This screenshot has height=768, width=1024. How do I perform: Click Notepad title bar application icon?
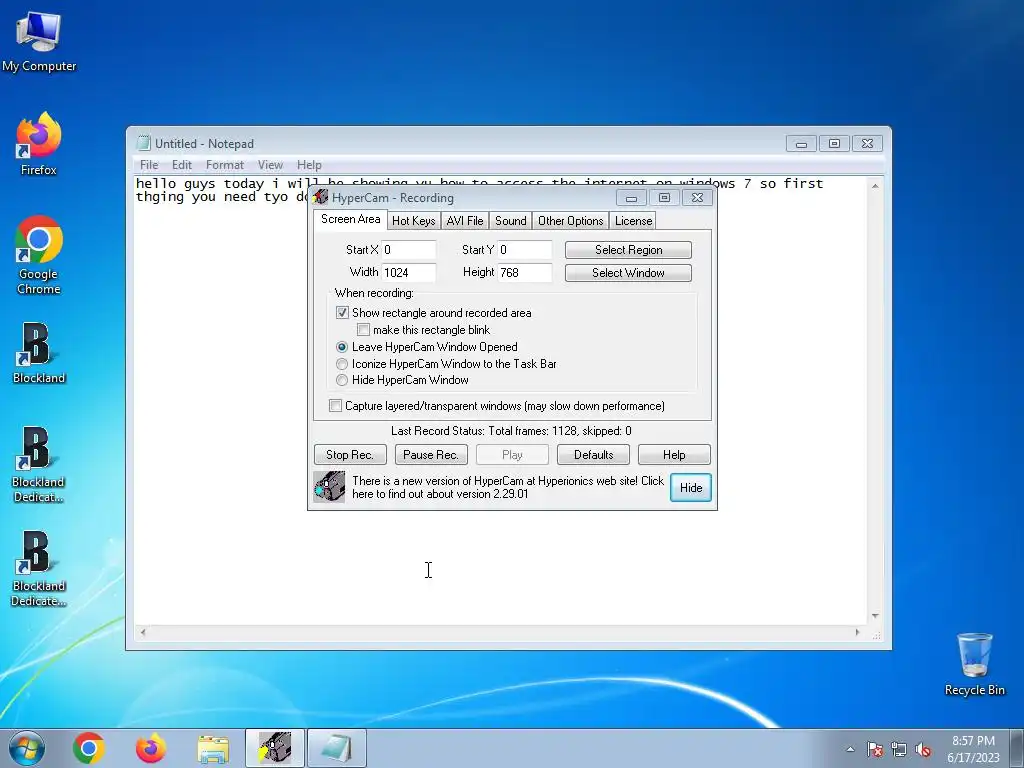(143, 143)
